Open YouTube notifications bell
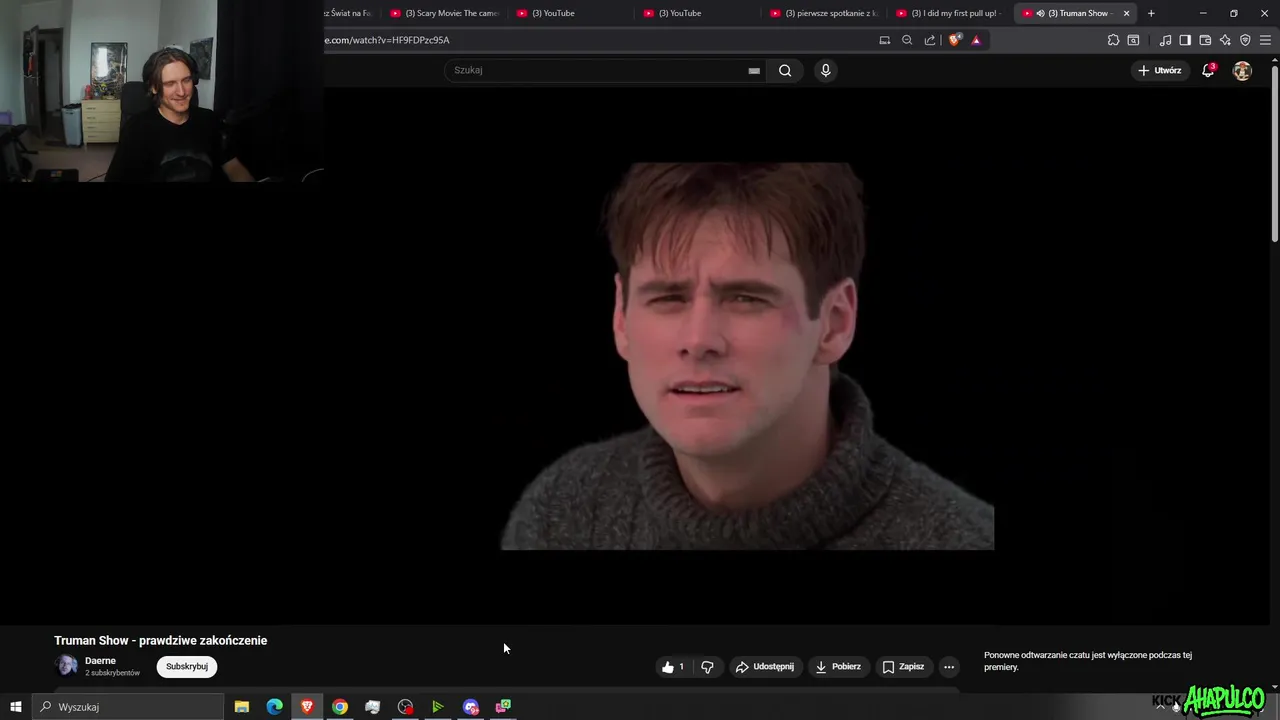The image size is (1280, 720). coord(1208,70)
